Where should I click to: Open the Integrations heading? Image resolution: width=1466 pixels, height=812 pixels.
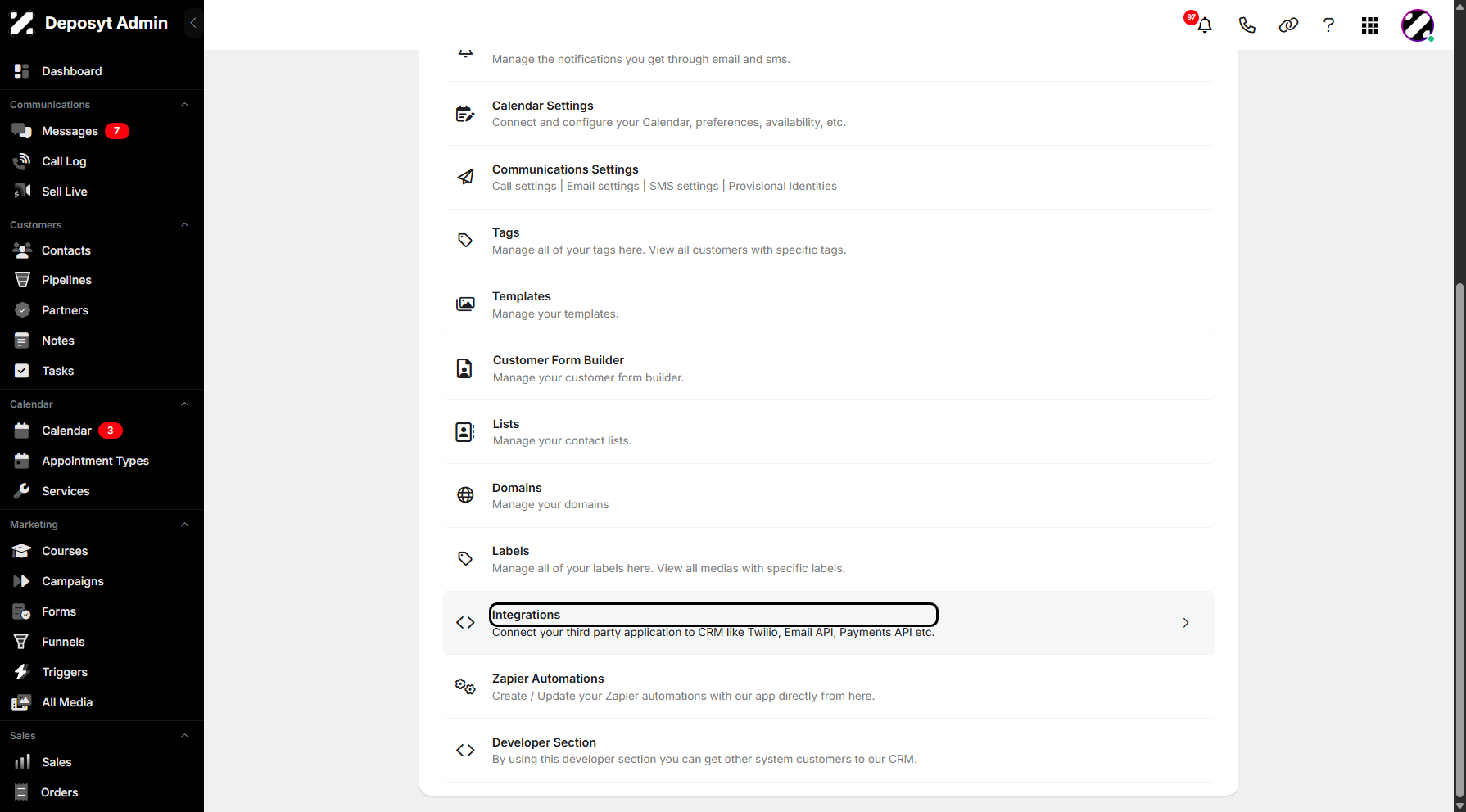point(526,615)
